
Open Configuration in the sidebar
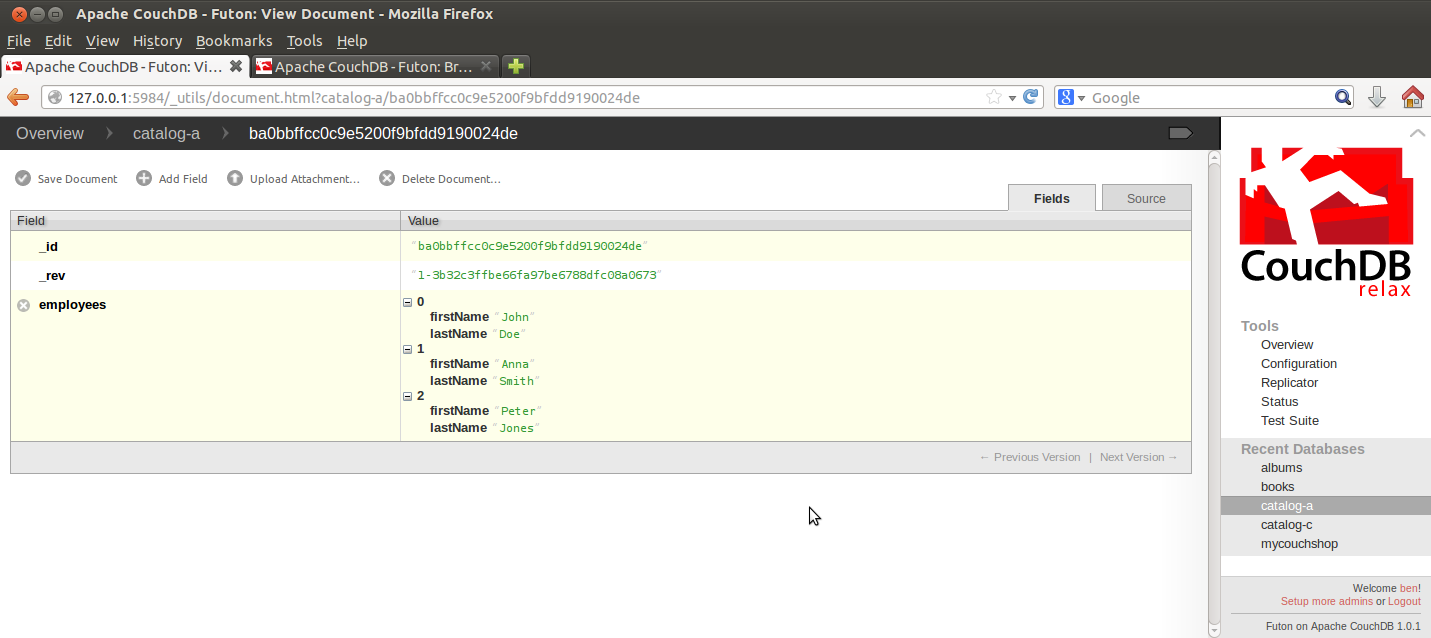pyautogui.click(x=1299, y=364)
